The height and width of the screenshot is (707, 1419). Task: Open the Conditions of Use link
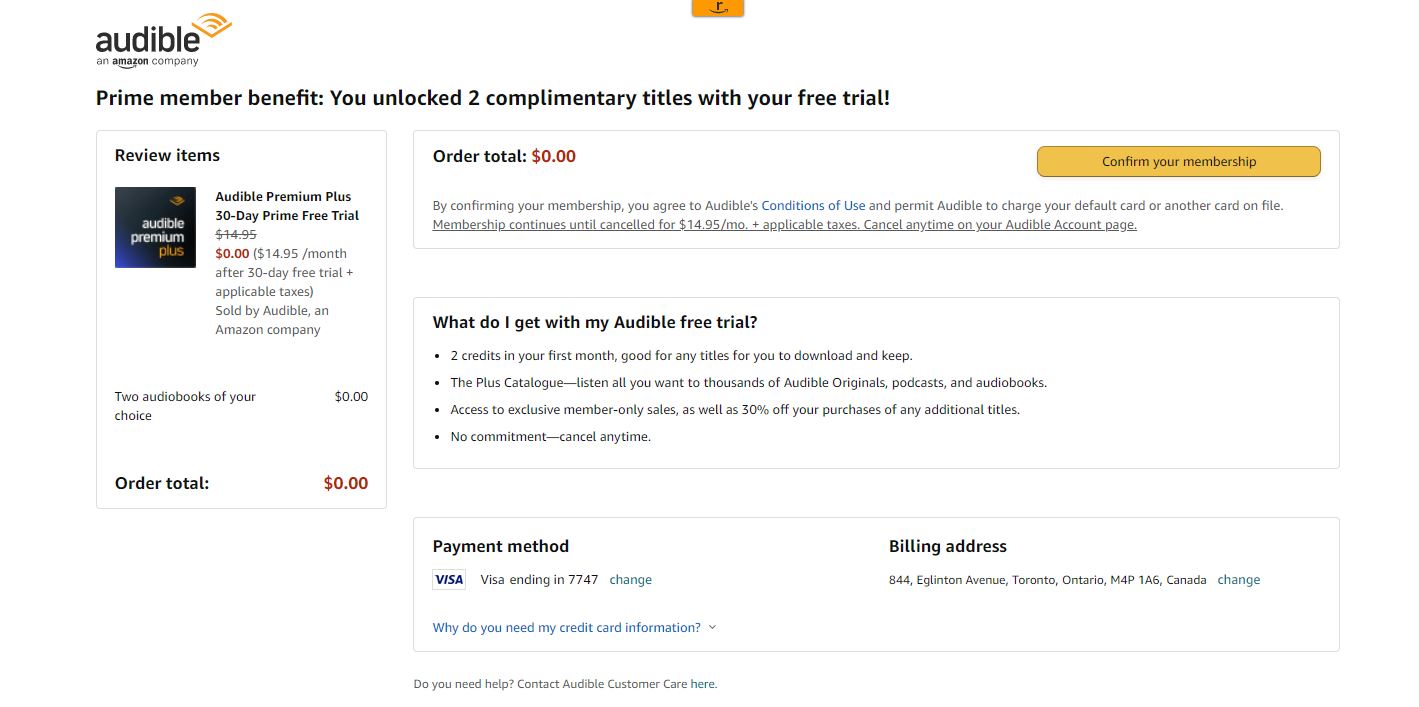[x=813, y=206]
